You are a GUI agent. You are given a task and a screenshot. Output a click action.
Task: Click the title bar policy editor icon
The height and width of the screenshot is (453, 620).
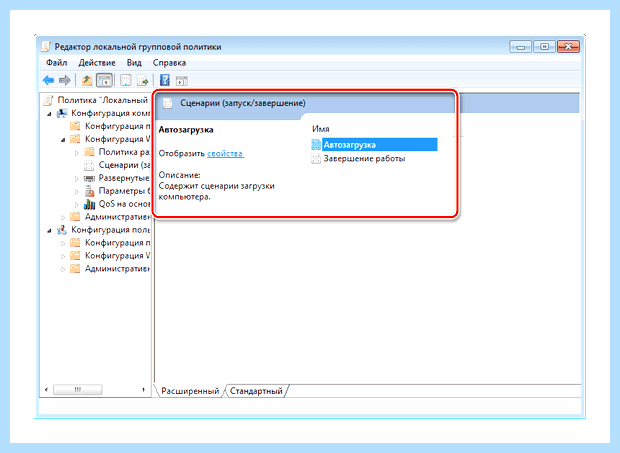[x=46, y=47]
